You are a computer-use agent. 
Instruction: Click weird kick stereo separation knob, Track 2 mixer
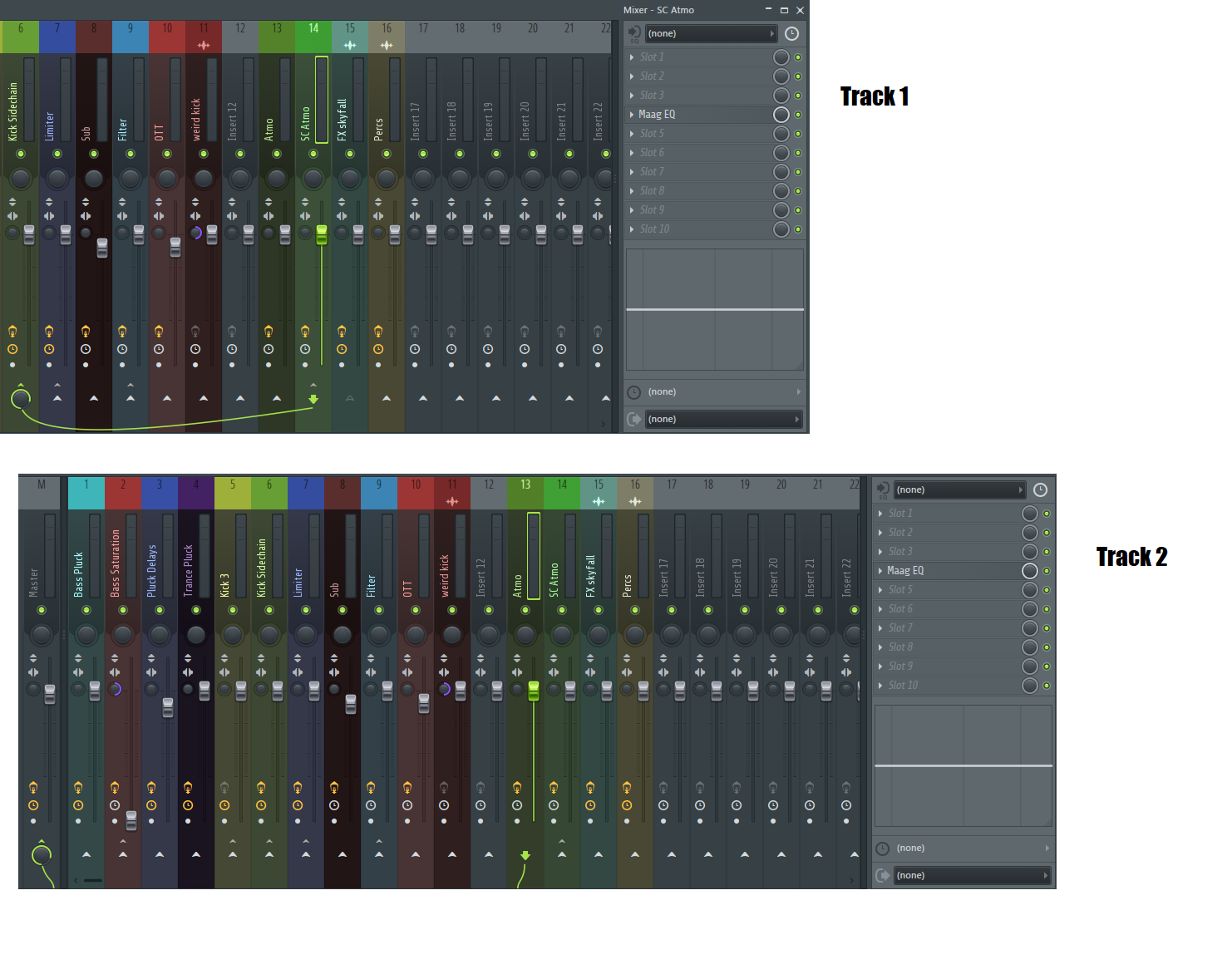[x=445, y=689]
